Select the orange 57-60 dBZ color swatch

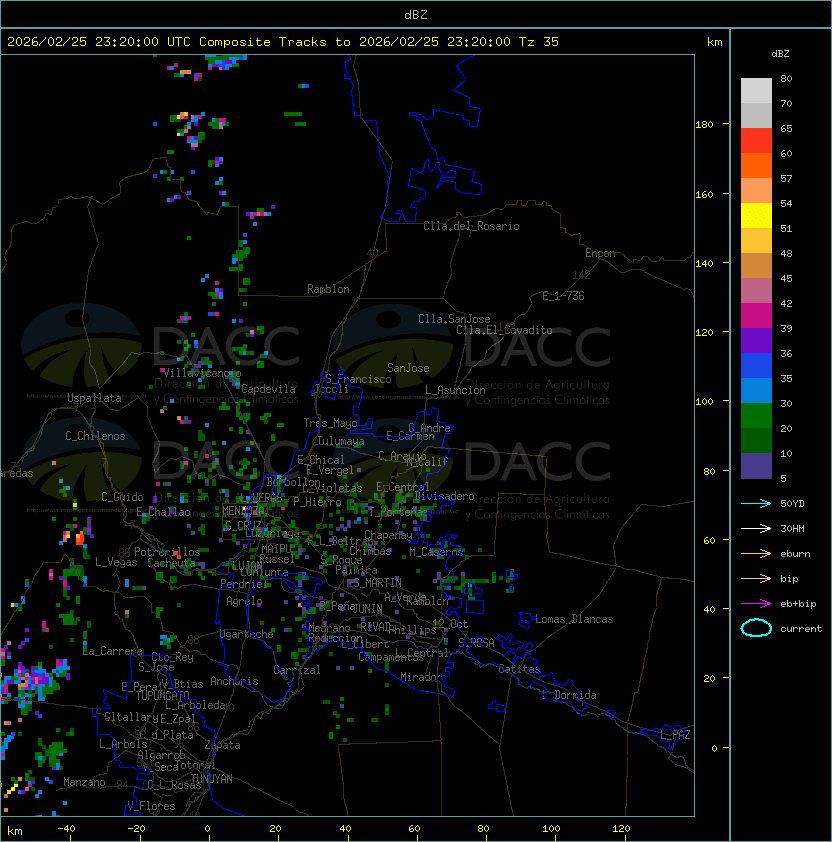pyautogui.click(x=756, y=165)
